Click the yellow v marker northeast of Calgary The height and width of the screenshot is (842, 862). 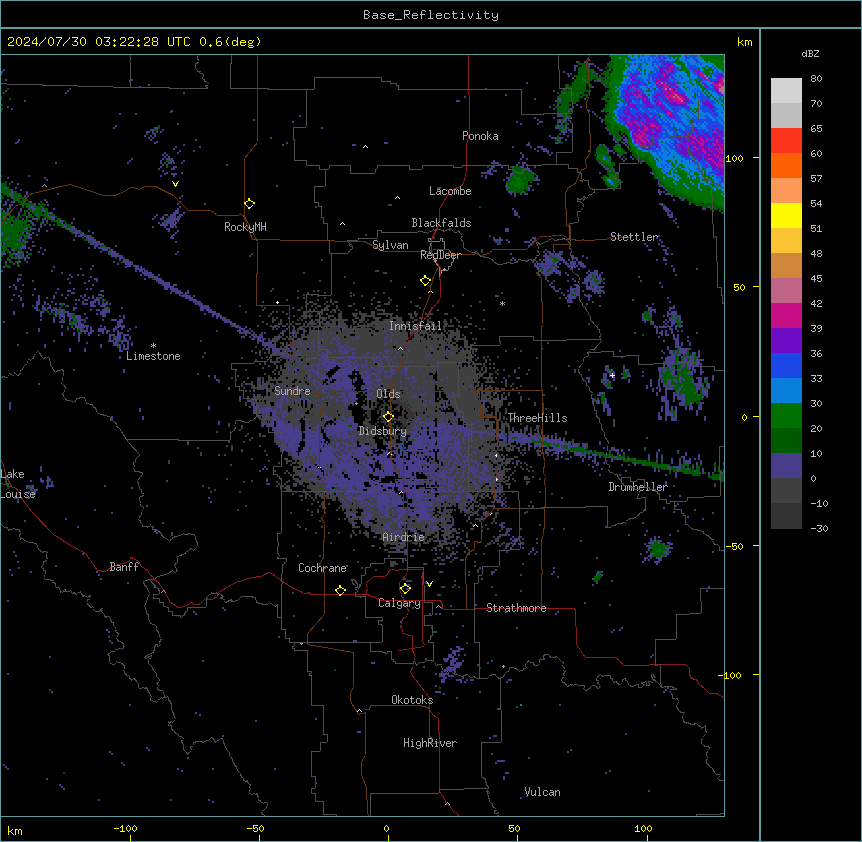pos(429,584)
